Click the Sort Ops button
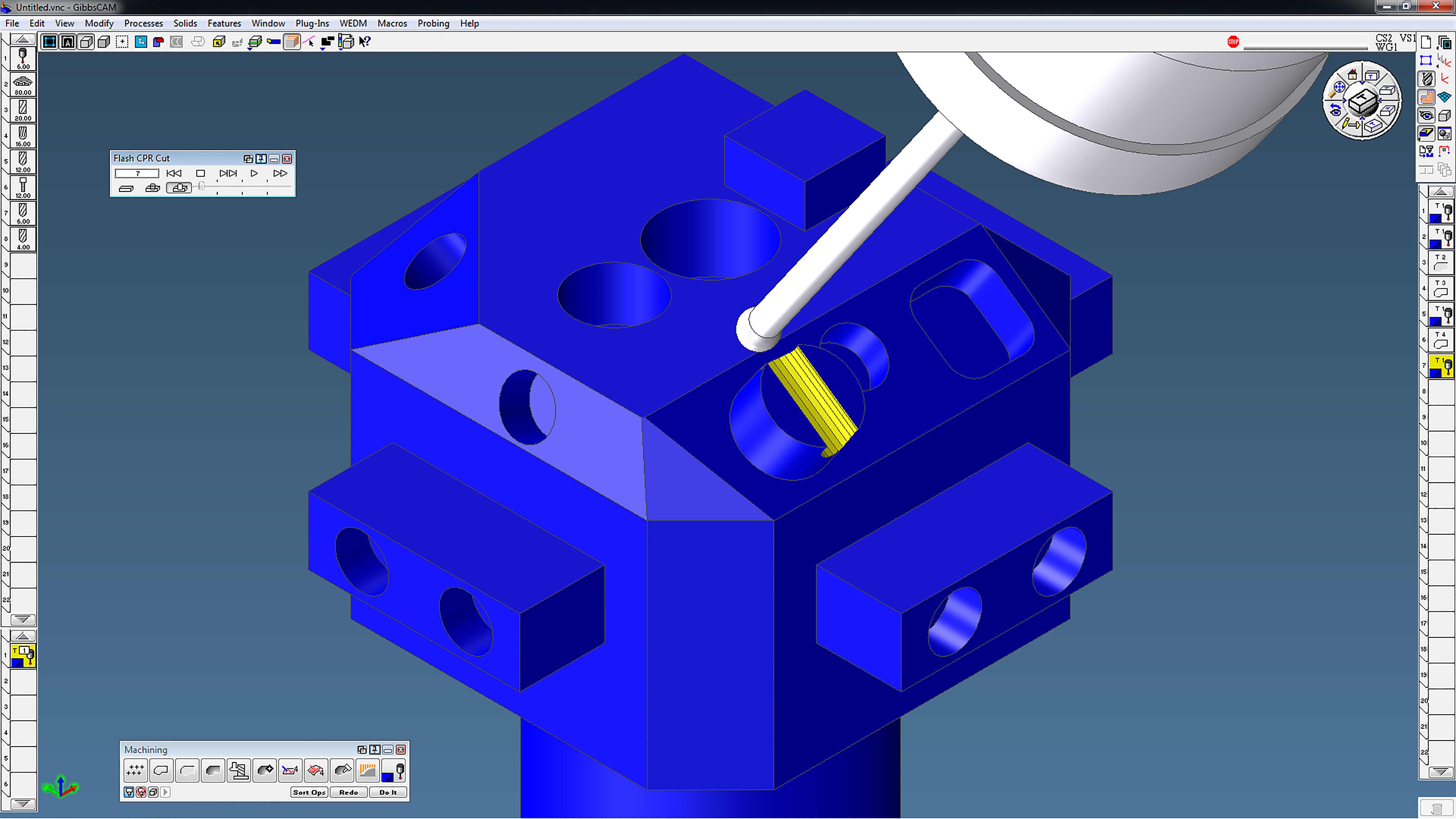The width and height of the screenshot is (1456, 819). (309, 793)
